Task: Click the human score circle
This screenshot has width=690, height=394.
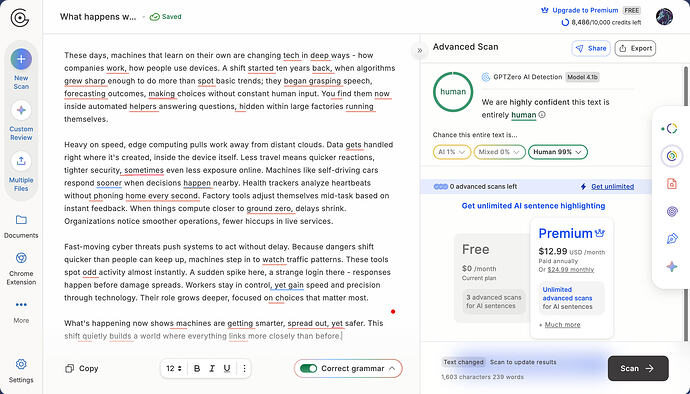Action: [x=453, y=92]
